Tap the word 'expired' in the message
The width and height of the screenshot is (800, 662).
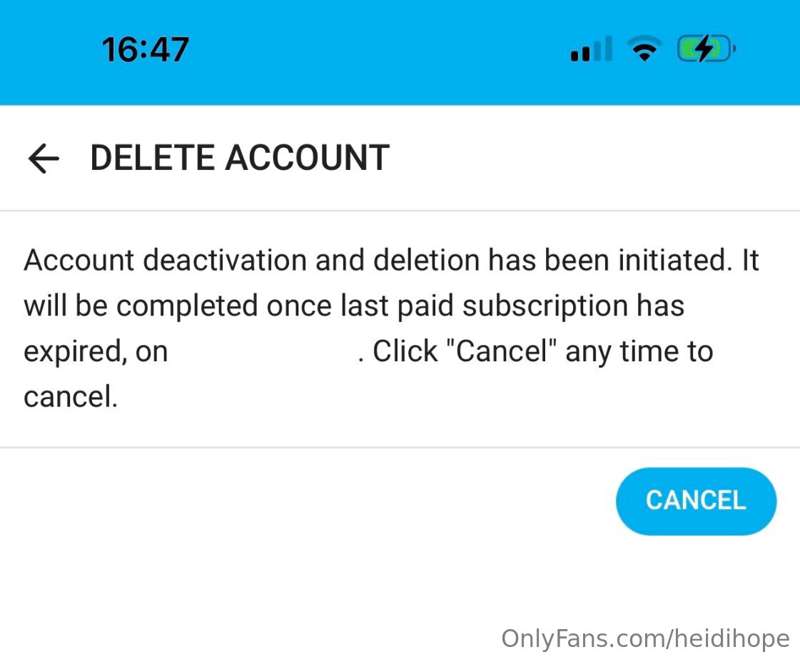point(73,352)
